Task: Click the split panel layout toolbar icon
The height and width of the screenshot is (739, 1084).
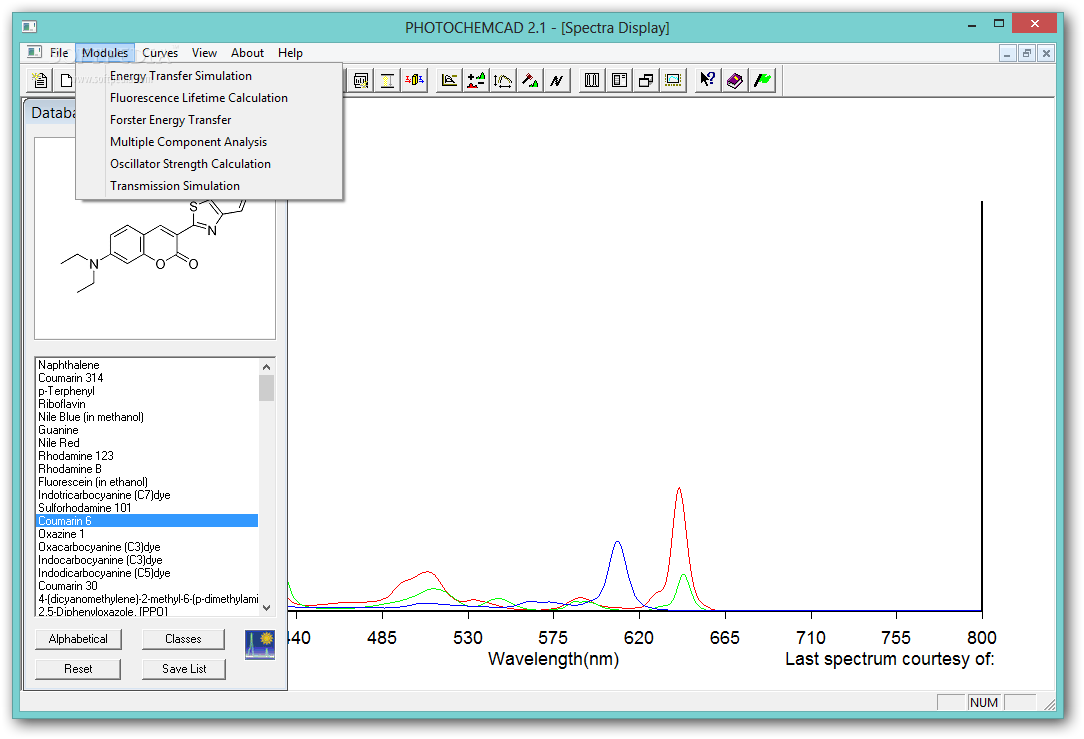Action: pyautogui.click(x=619, y=81)
